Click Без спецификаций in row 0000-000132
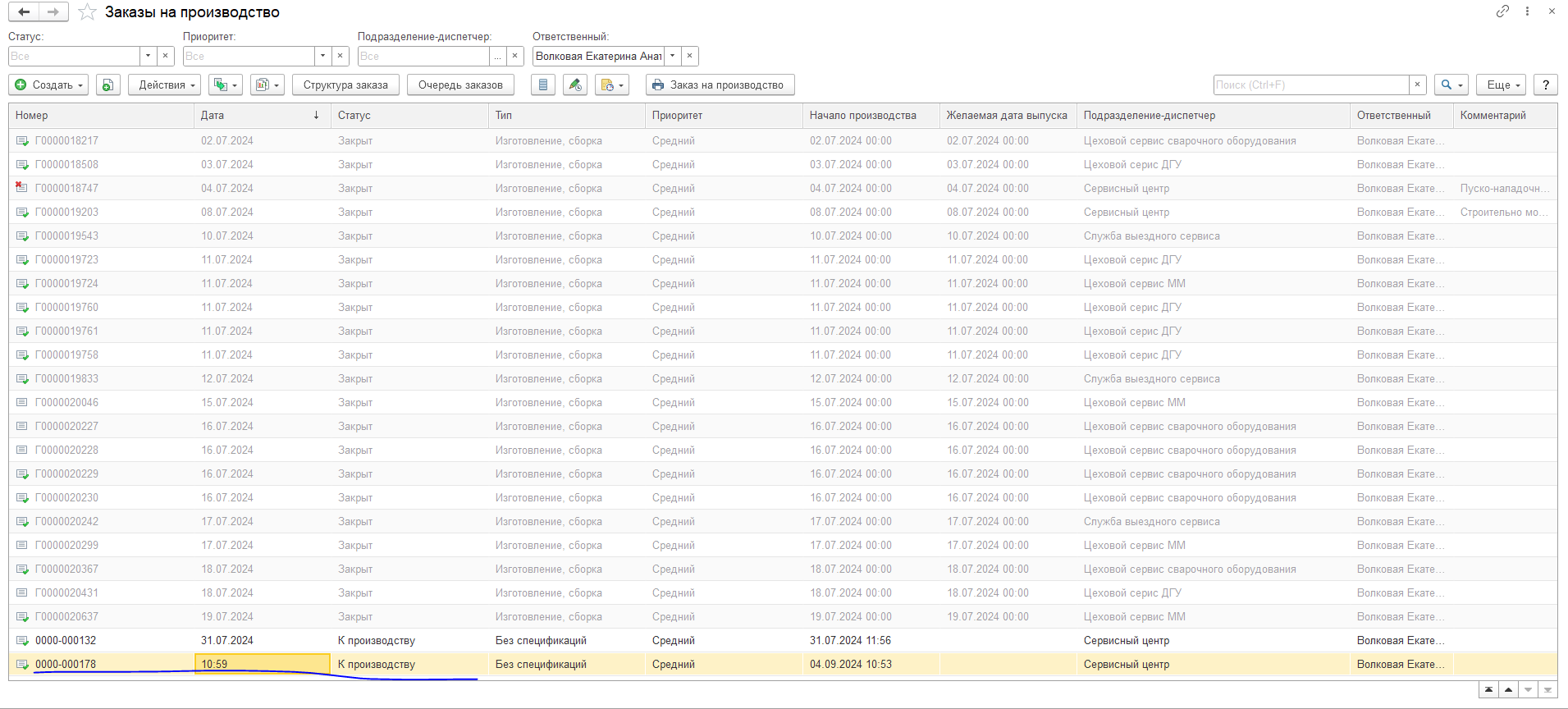The height and width of the screenshot is (709, 1568). coord(541,640)
